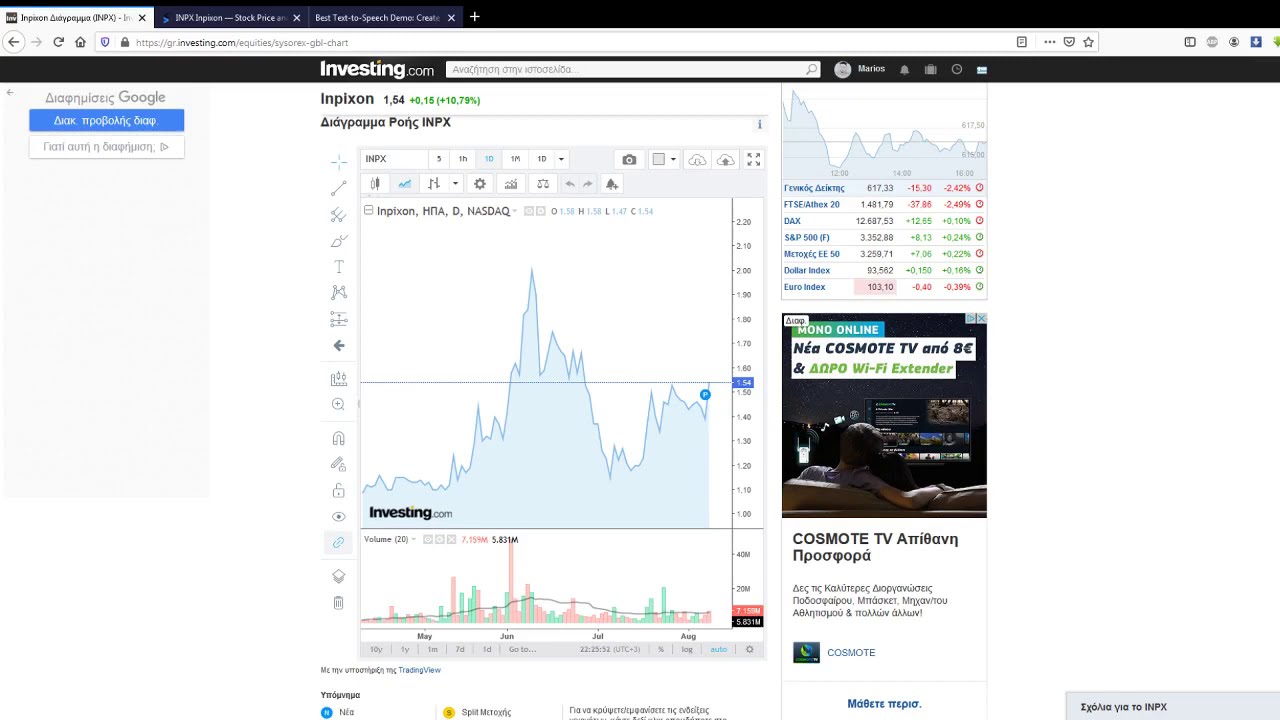Click the redo arrow in chart toolbar

click(588, 184)
